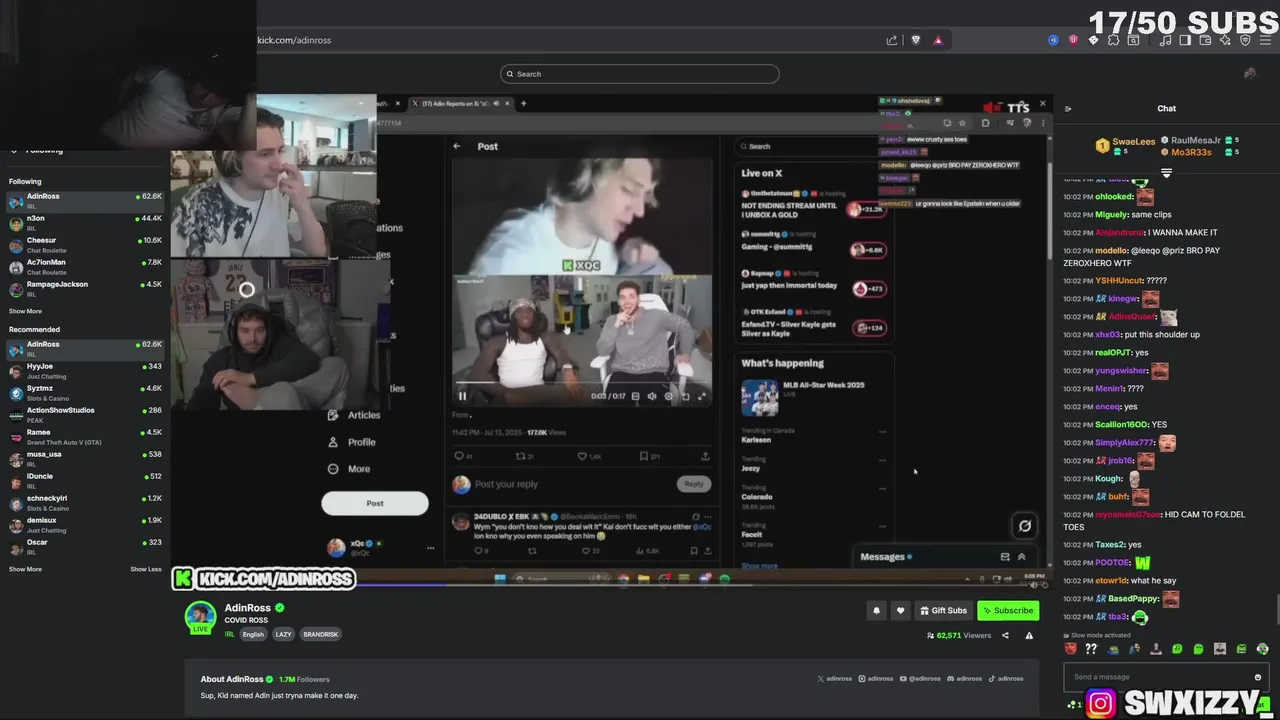Open ActionShowStudios in Recommended
This screenshot has width=1280, height=720.
point(85,415)
